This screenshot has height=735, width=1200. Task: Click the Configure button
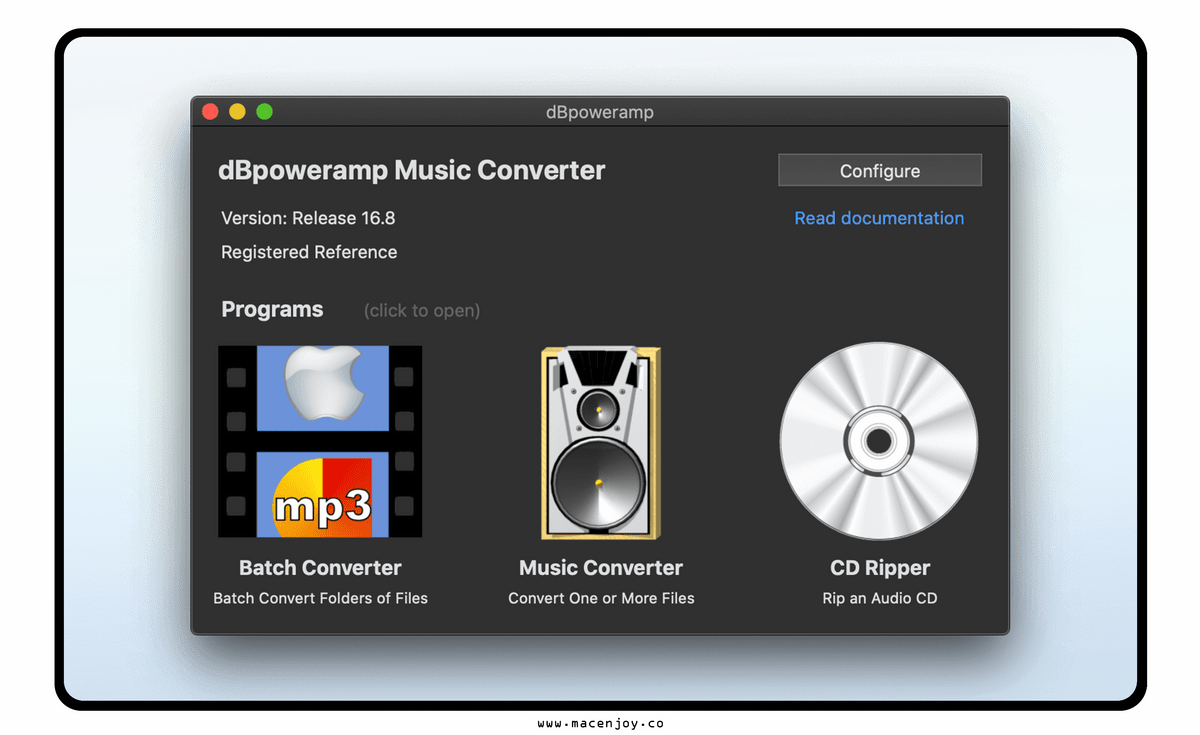coord(880,171)
